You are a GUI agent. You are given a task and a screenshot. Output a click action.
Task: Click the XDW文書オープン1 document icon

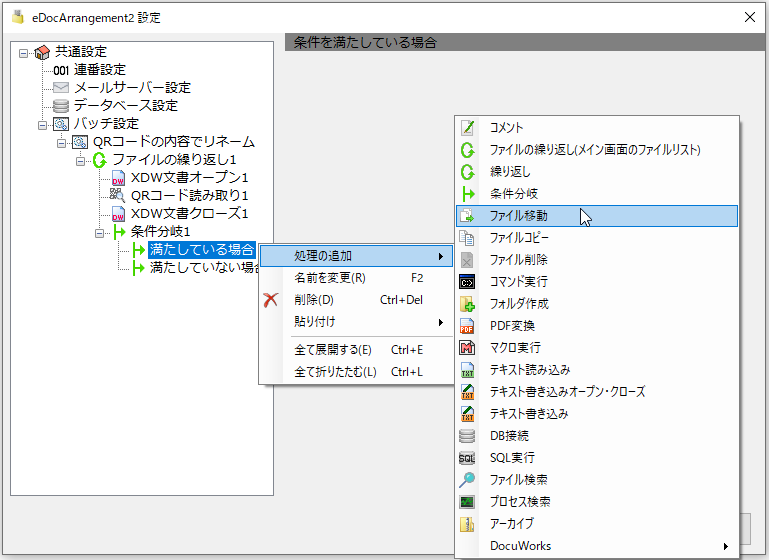click(118, 178)
